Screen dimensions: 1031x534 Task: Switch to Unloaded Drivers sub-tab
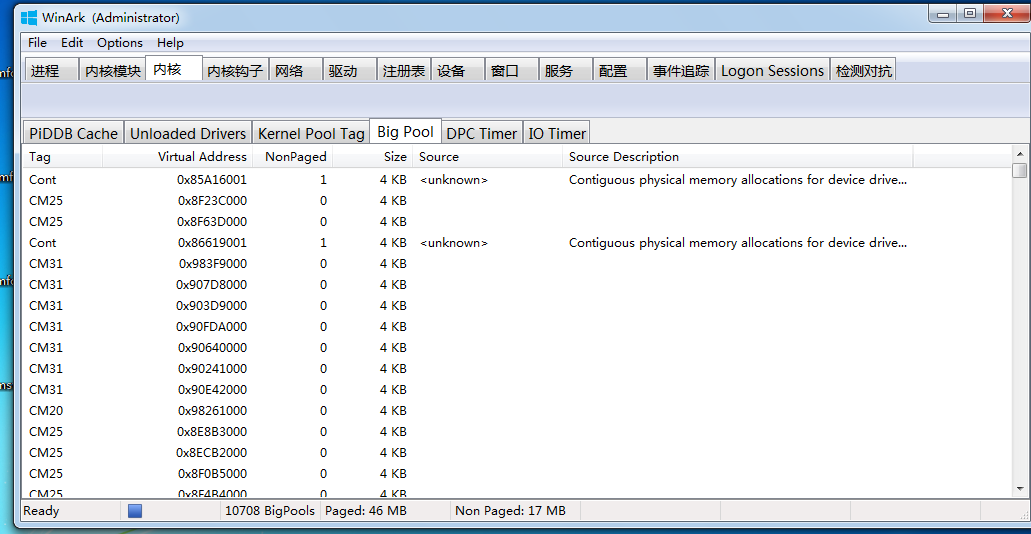point(187,134)
